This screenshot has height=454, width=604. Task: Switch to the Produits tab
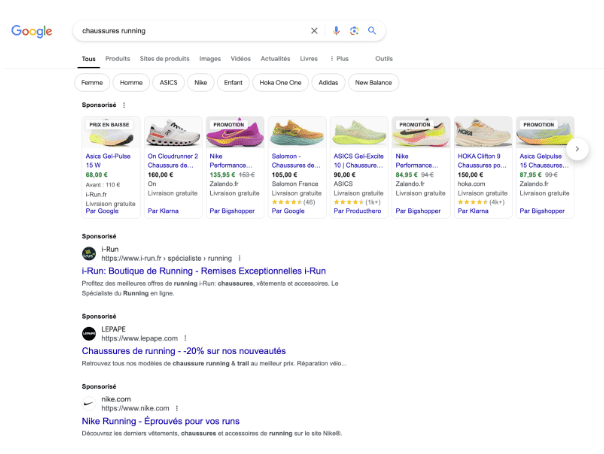click(x=117, y=59)
